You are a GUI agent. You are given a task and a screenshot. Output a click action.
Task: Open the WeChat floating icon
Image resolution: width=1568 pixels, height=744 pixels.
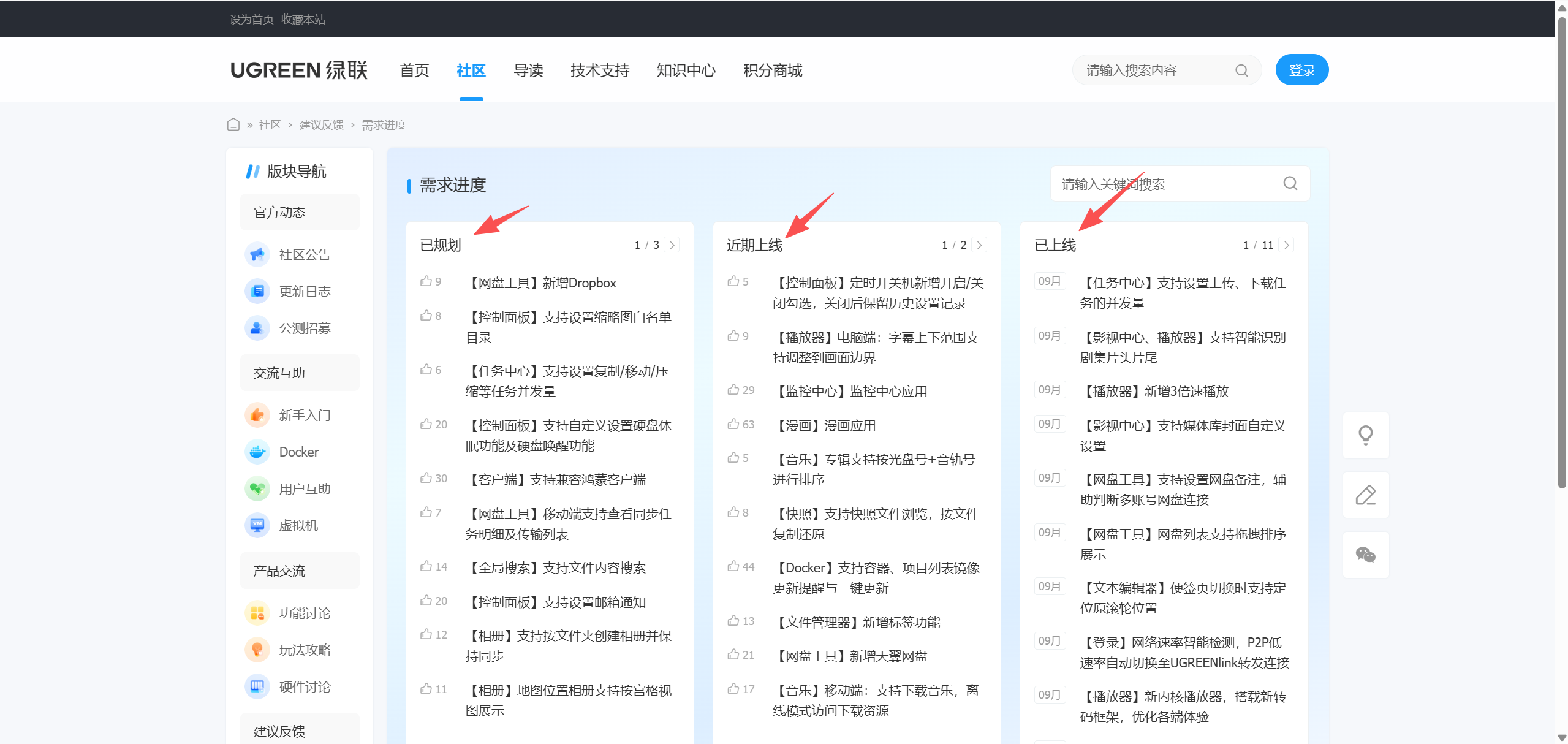(1365, 555)
